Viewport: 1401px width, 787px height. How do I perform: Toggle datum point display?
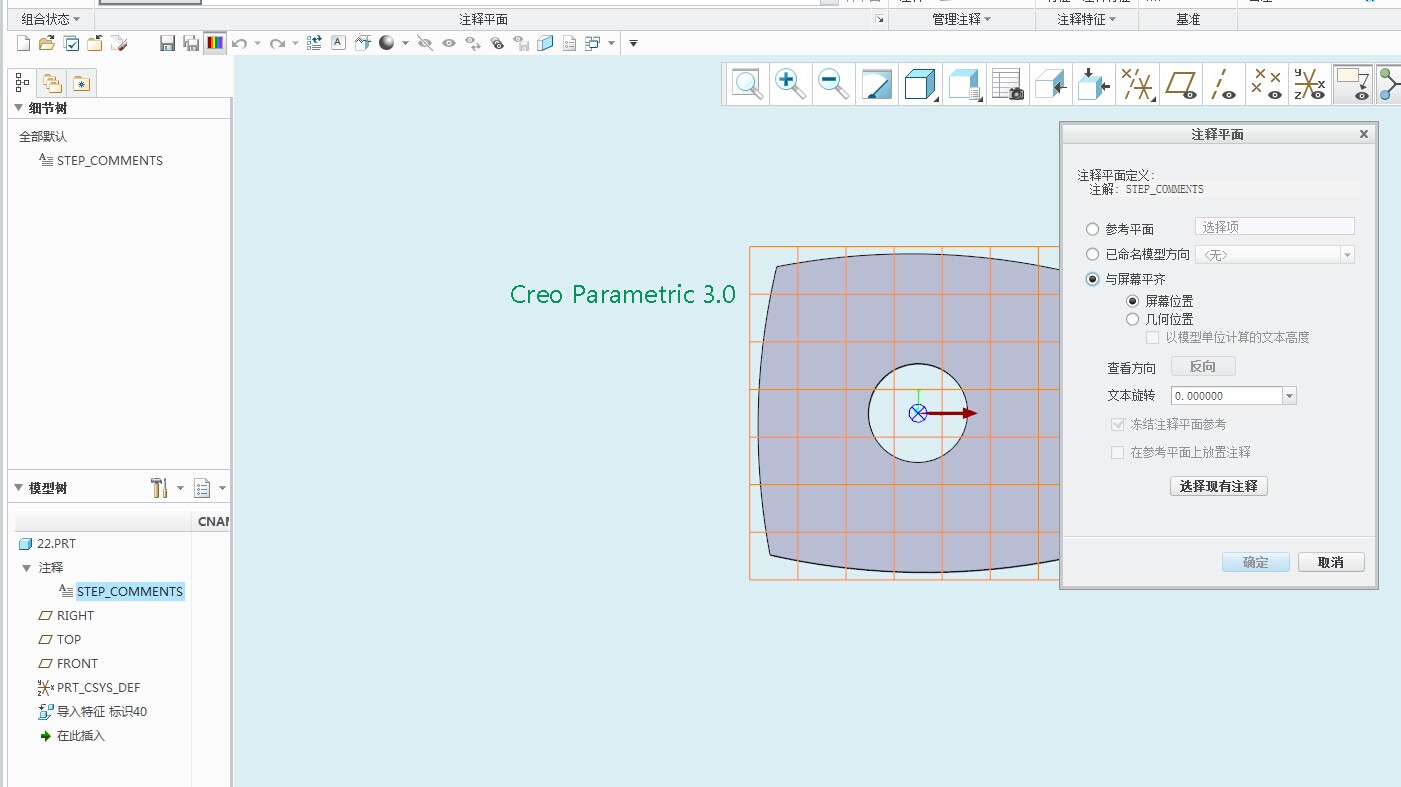coord(1267,84)
